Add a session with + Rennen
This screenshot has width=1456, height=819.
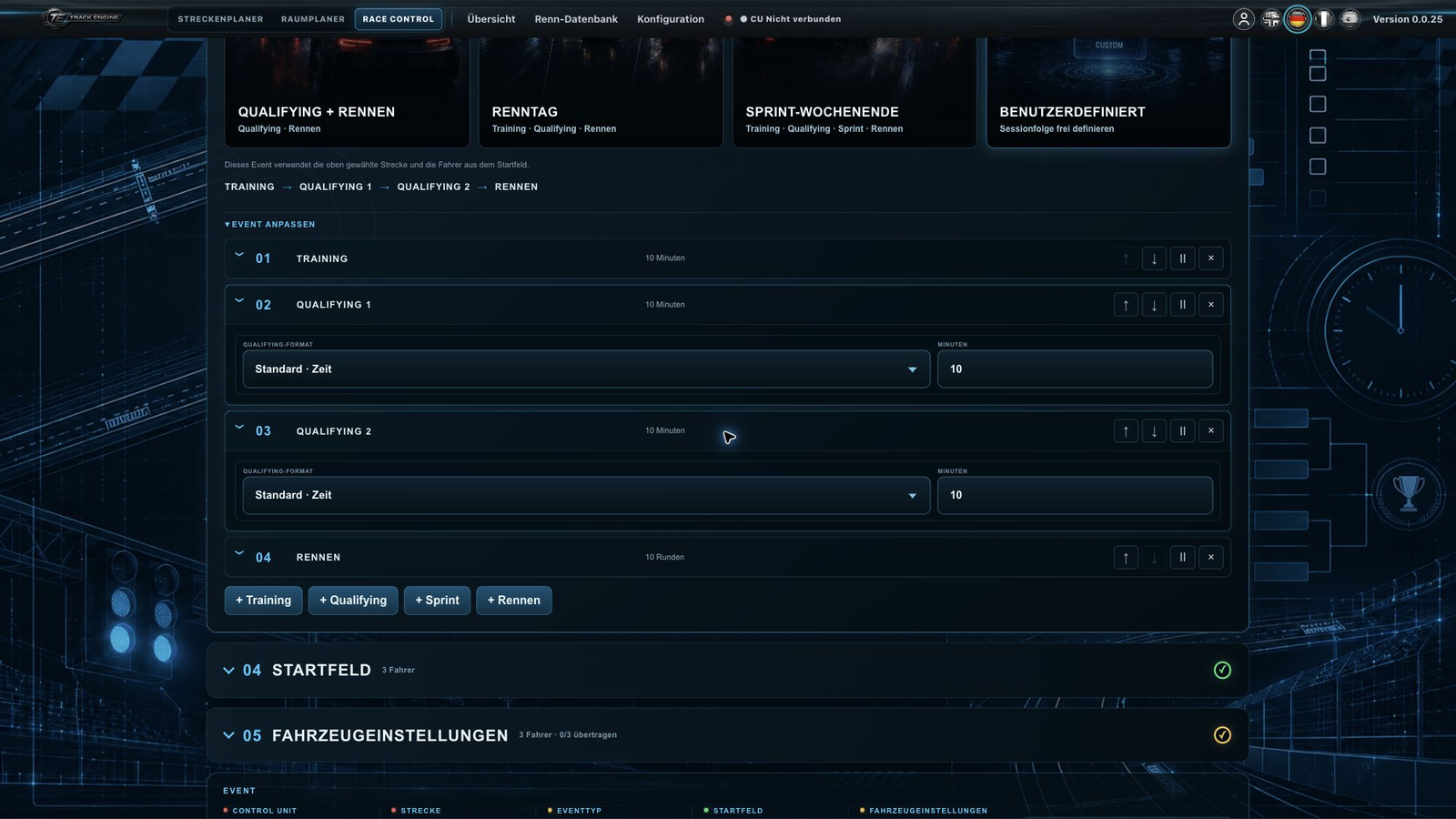tap(513, 601)
